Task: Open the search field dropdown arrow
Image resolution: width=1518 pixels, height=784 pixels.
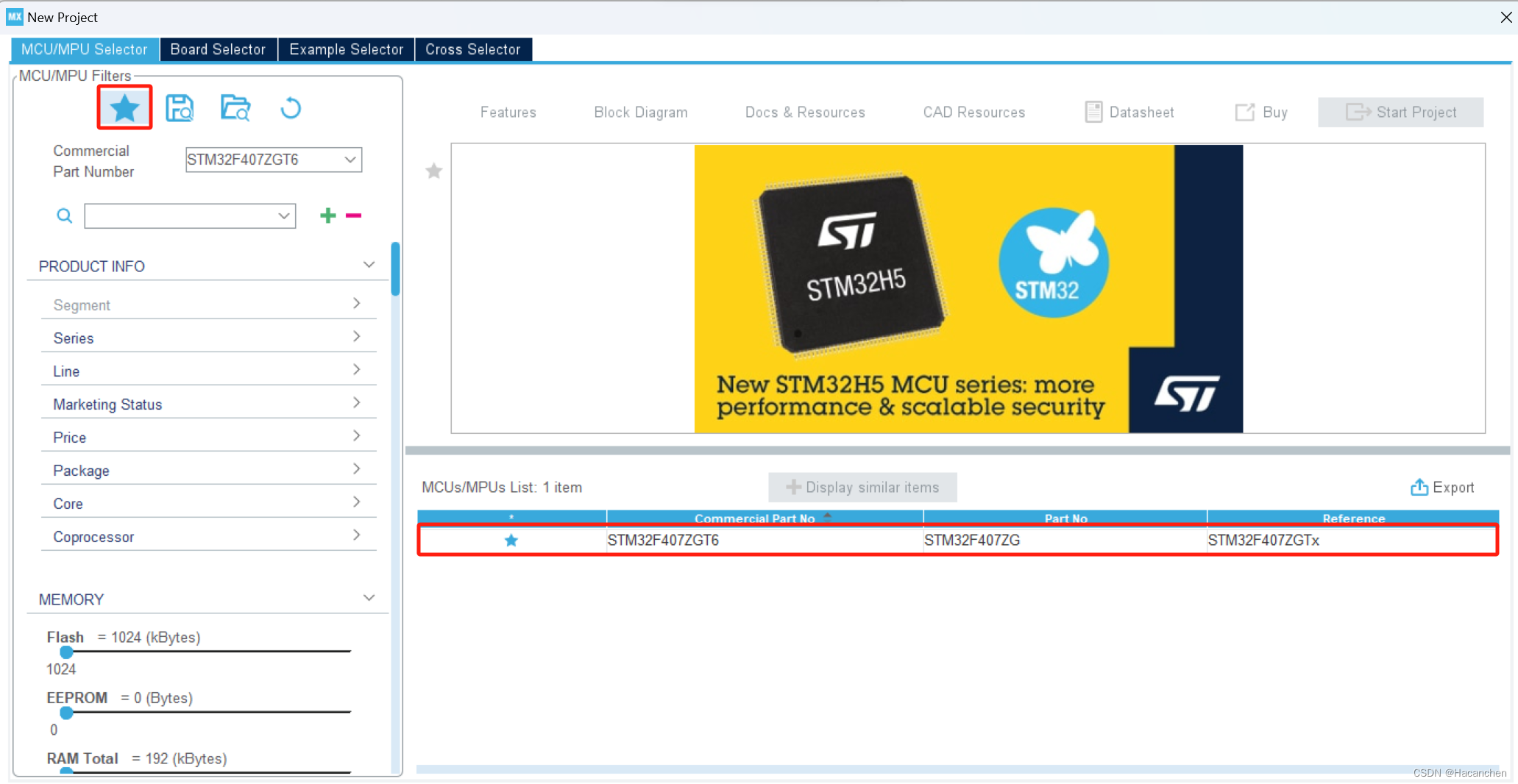Action: (x=284, y=216)
